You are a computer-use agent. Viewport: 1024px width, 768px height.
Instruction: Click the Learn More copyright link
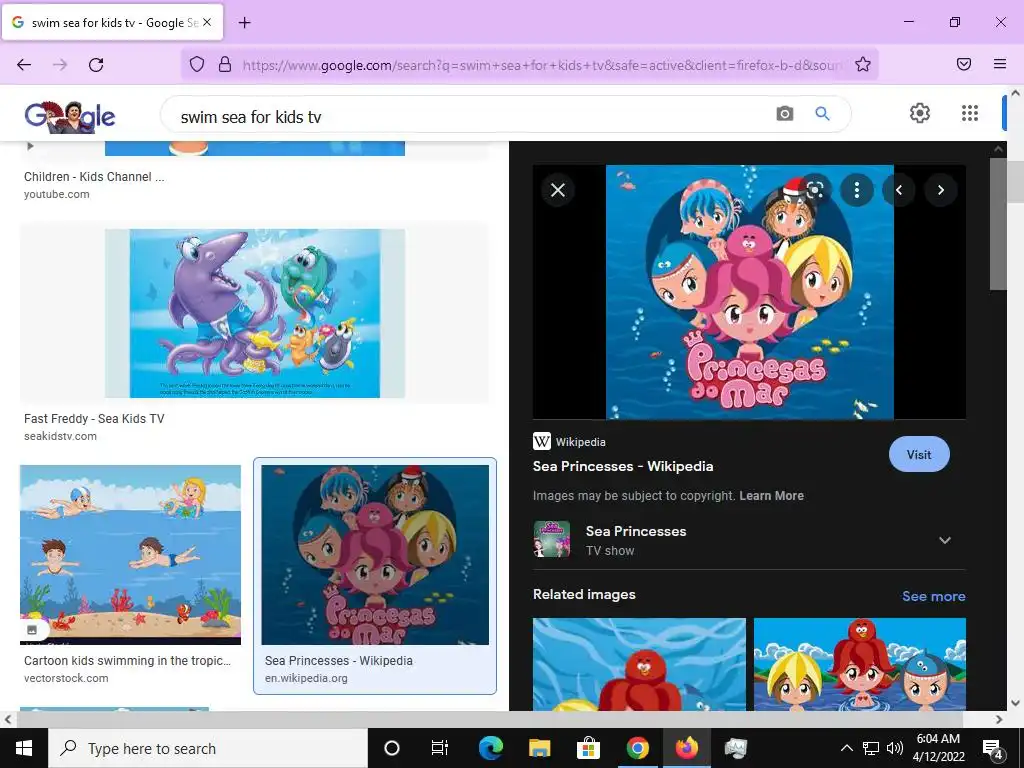771,496
